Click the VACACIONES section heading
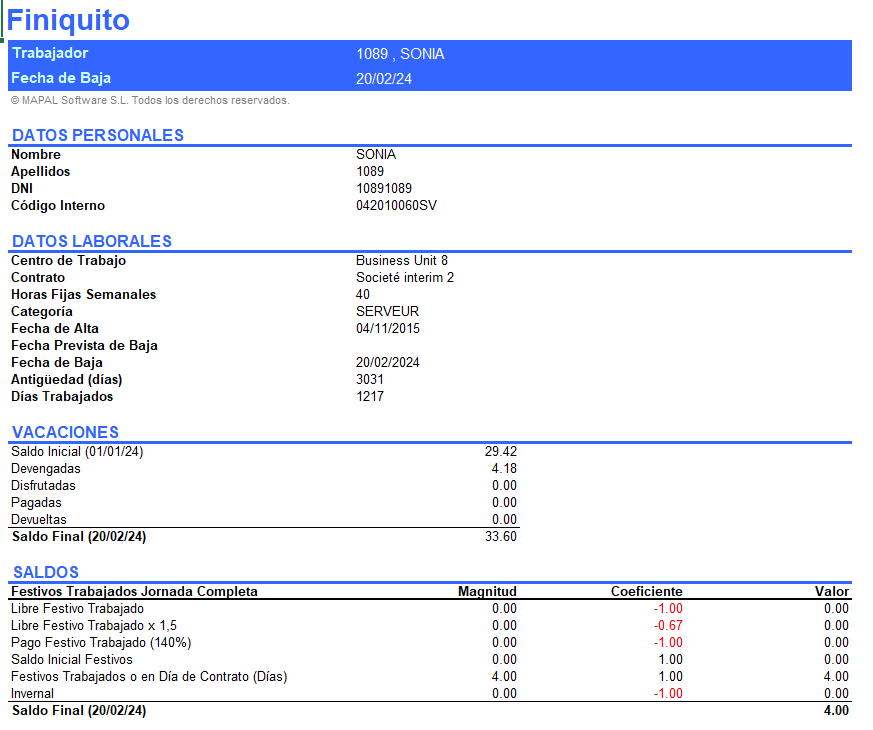 pos(66,432)
